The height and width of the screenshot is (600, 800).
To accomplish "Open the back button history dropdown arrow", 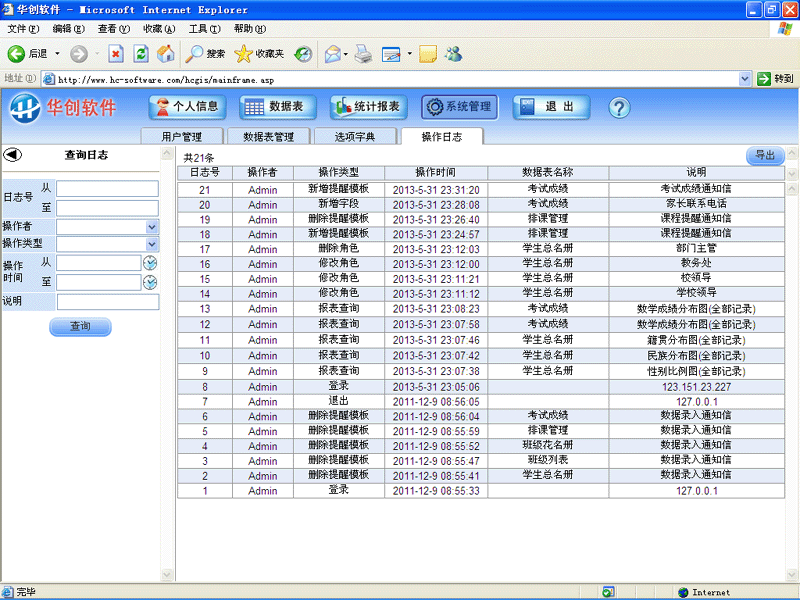I will tap(57, 54).
